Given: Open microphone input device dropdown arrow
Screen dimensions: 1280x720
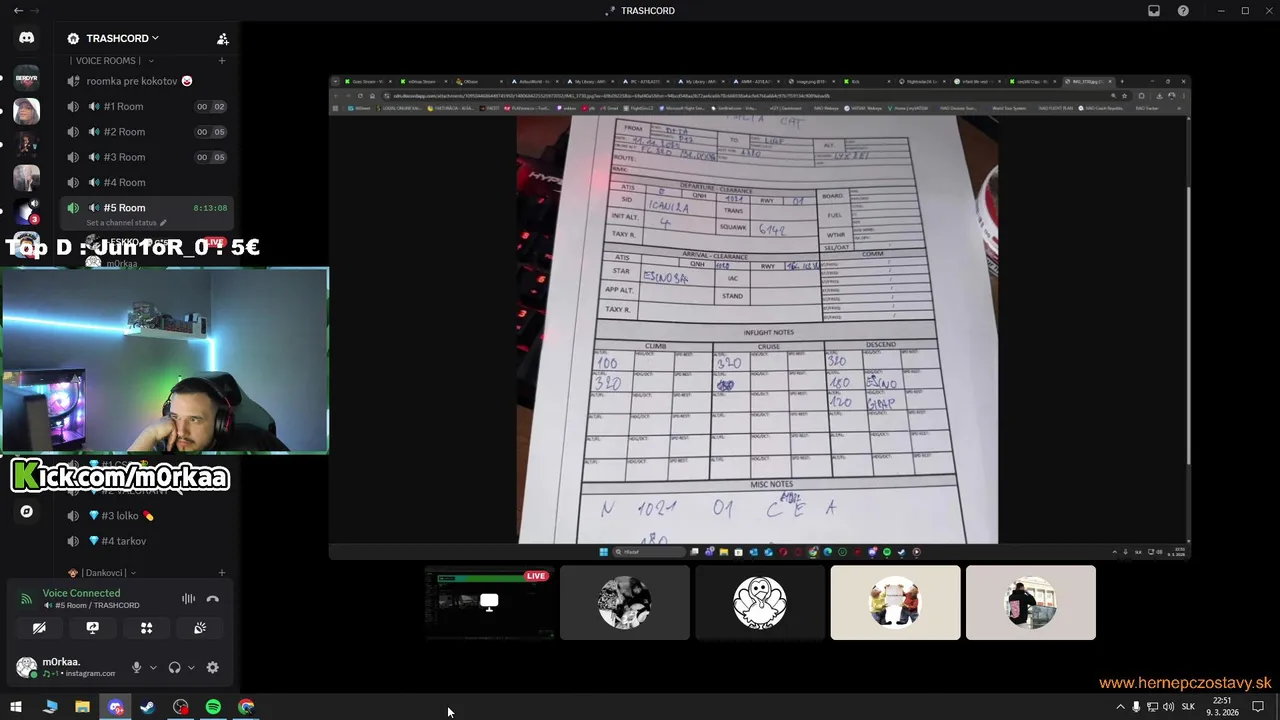Looking at the screenshot, I should click(x=153, y=667).
